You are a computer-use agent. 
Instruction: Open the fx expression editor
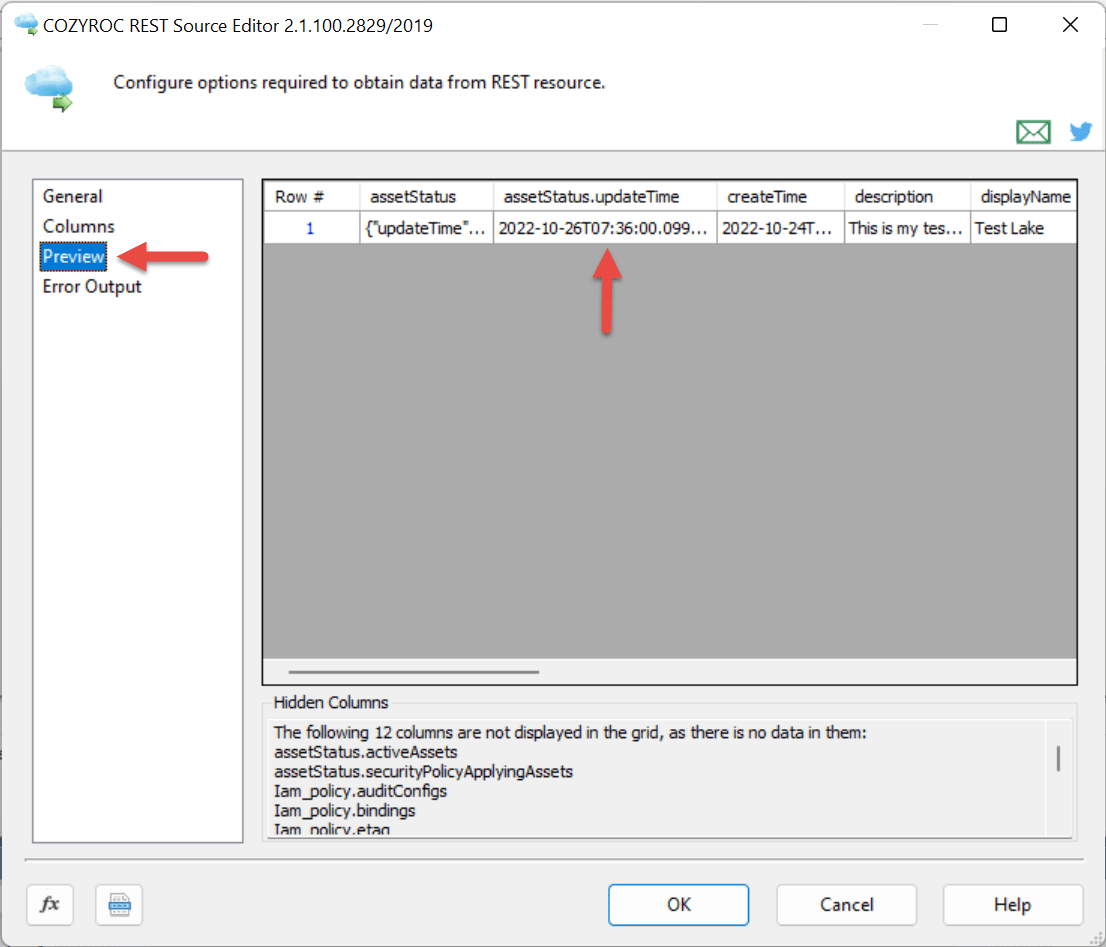[50, 904]
